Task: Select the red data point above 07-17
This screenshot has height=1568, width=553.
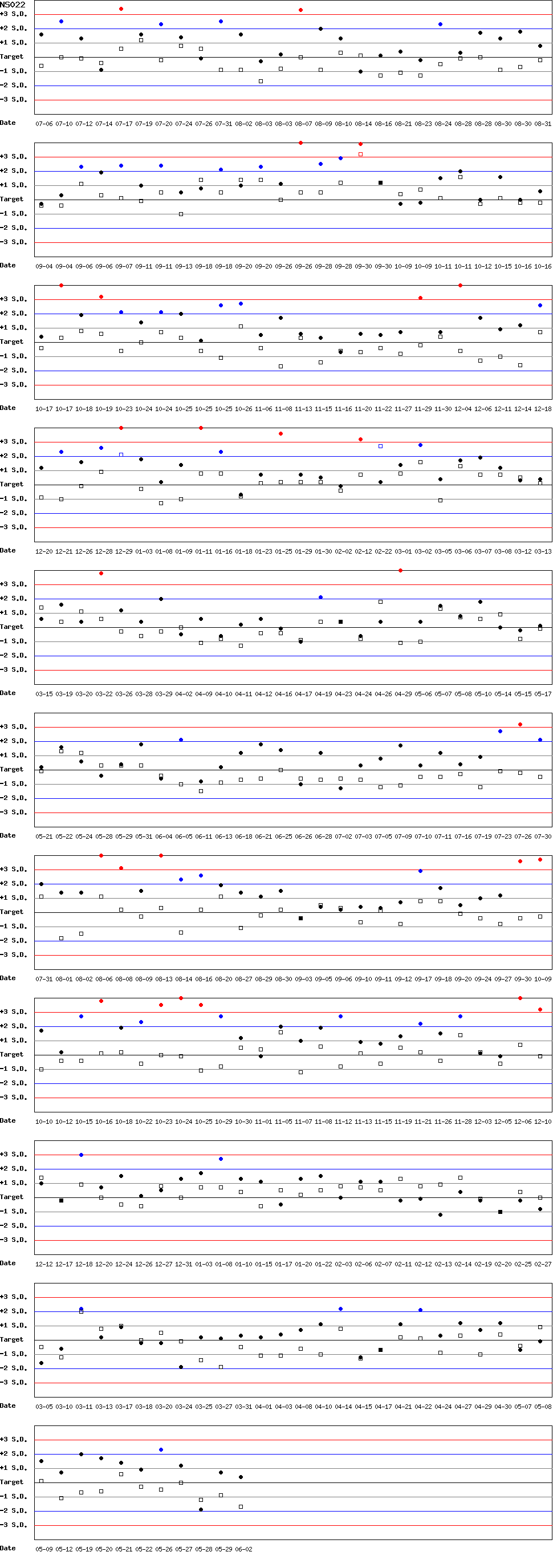Action: pyautogui.click(x=121, y=9)
